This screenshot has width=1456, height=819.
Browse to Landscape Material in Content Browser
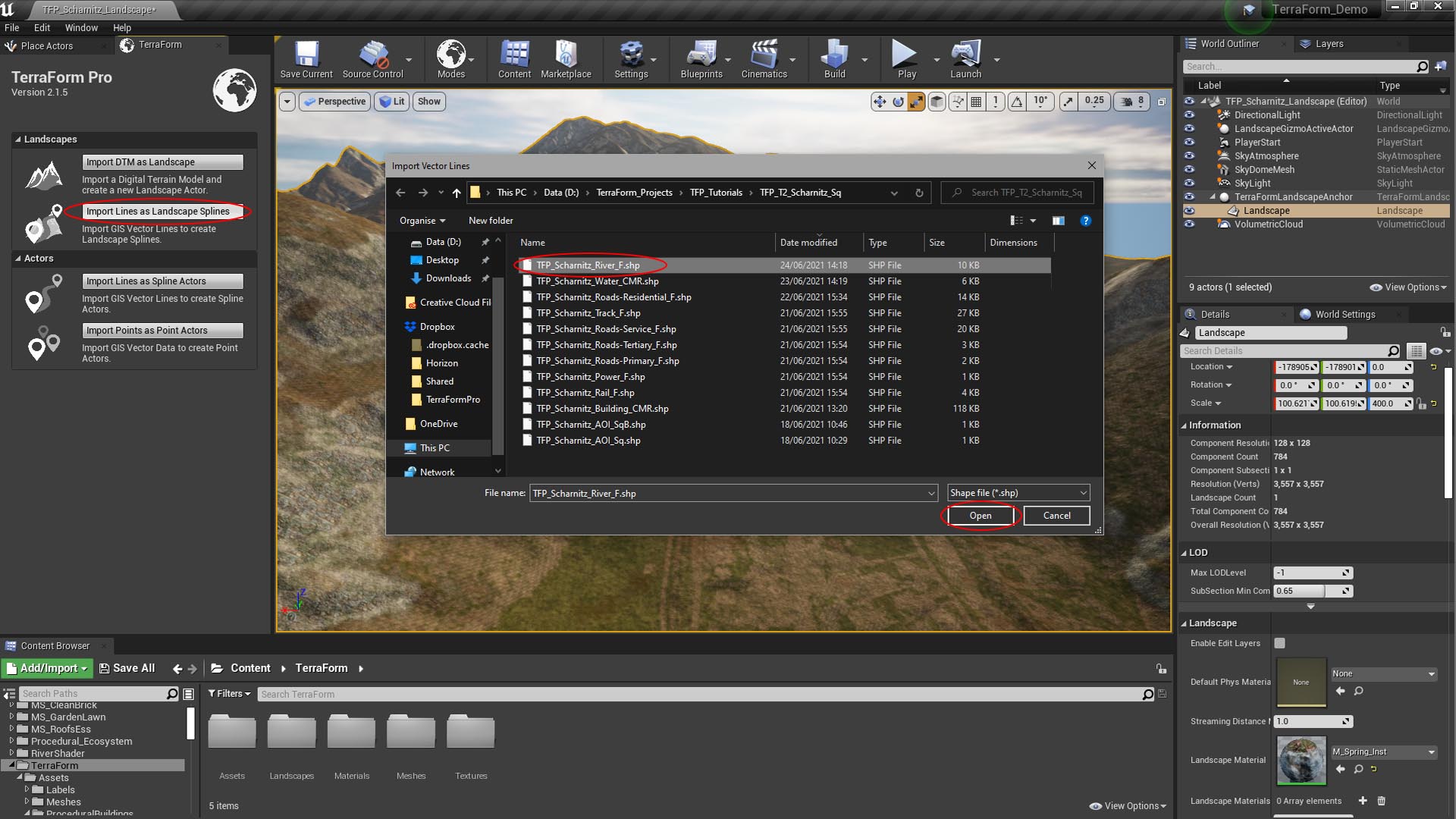pos(1358,769)
